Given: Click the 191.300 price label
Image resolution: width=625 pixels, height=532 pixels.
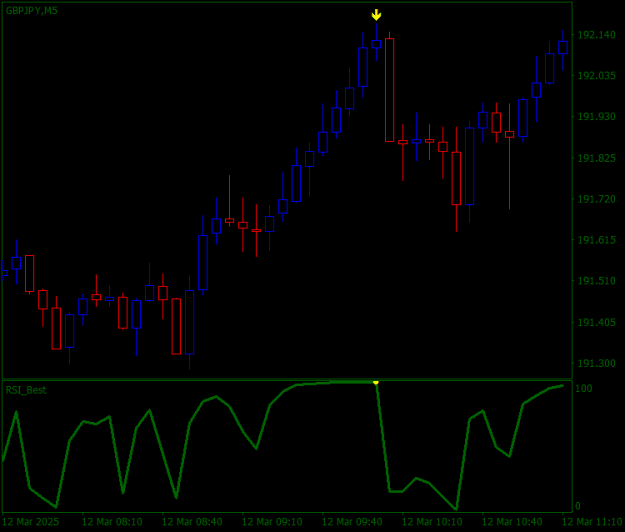Looking at the screenshot, I should pyautogui.click(x=596, y=363).
